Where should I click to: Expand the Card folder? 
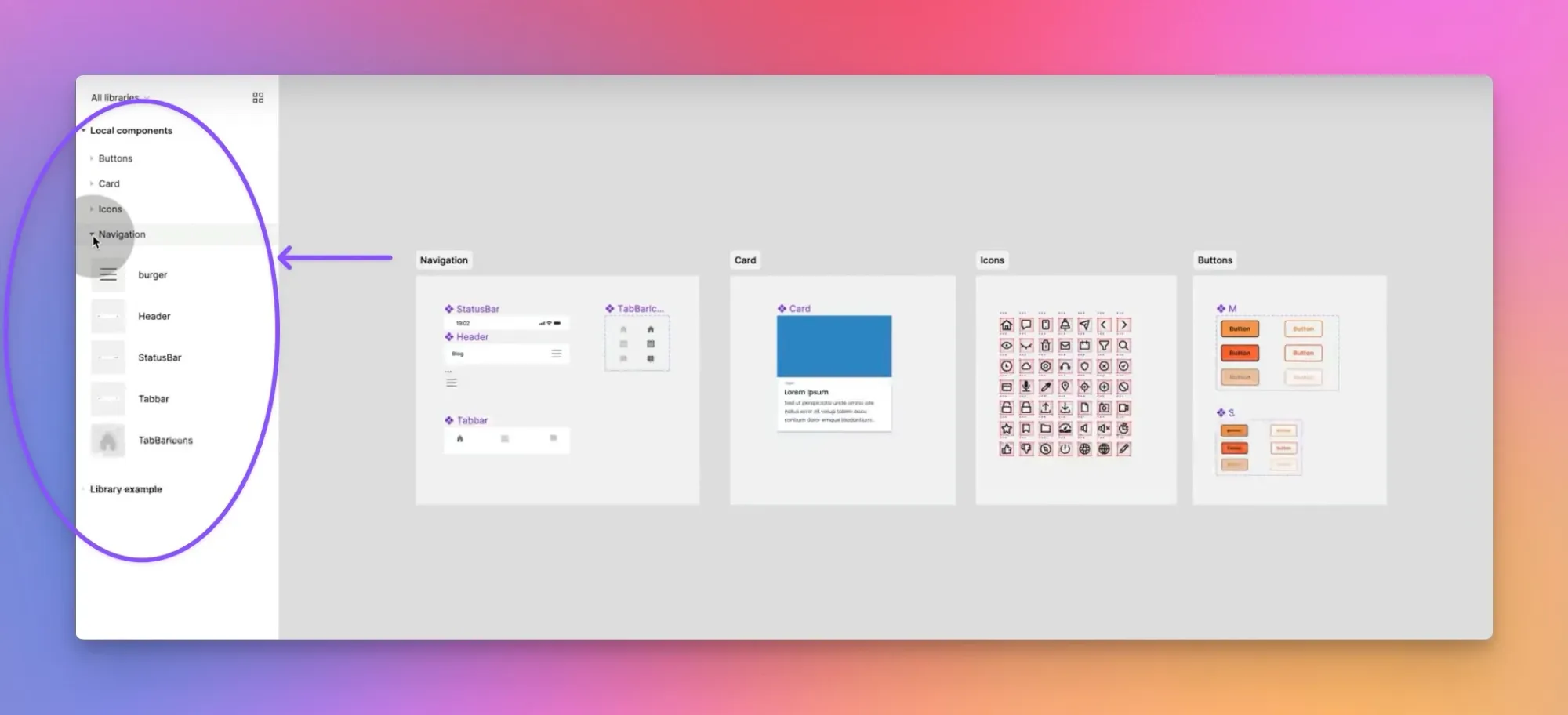(109, 183)
